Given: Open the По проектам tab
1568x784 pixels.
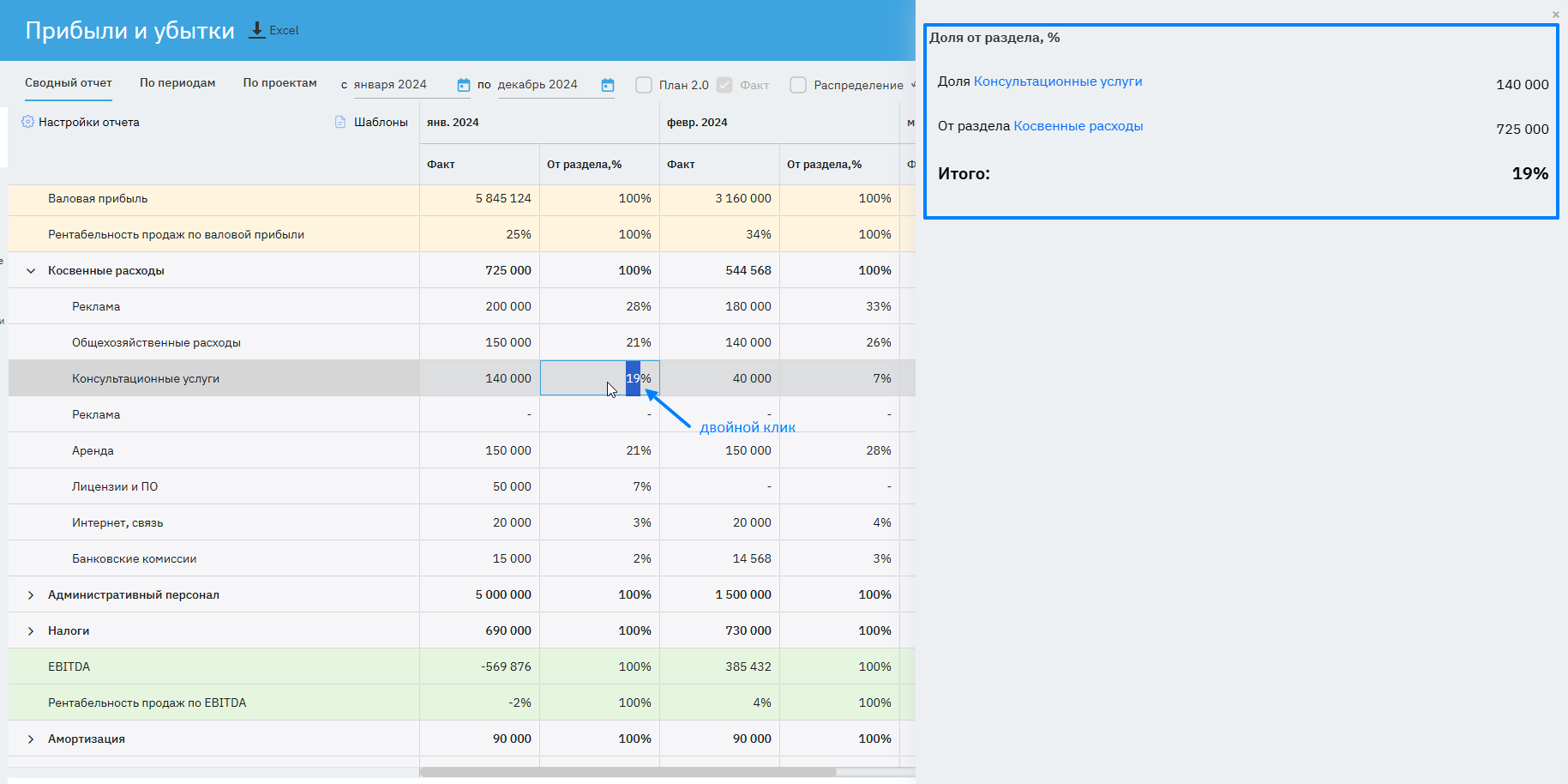Looking at the screenshot, I should pos(279,83).
